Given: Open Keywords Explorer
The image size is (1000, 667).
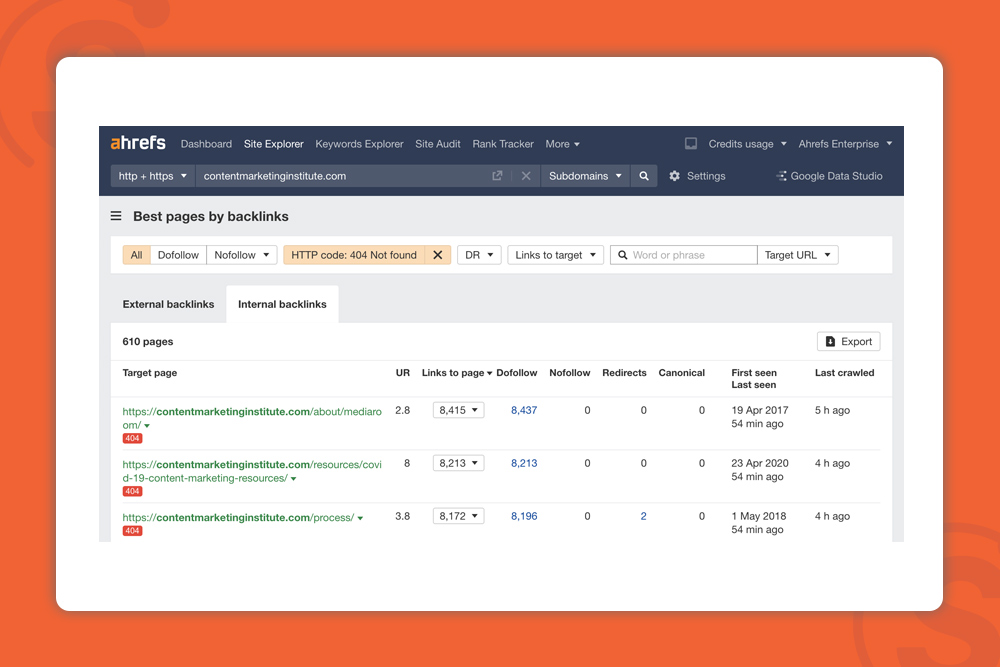Looking at the screenshot, I should tap(359, 144).
